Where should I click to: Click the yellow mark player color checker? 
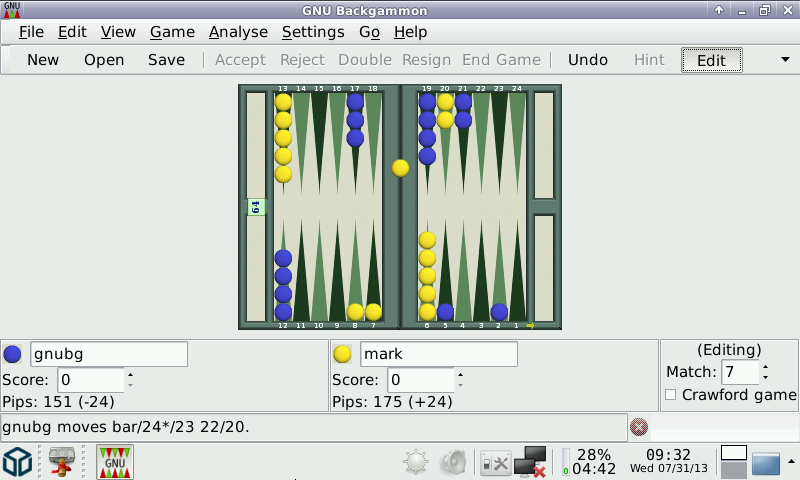(342, 354)
